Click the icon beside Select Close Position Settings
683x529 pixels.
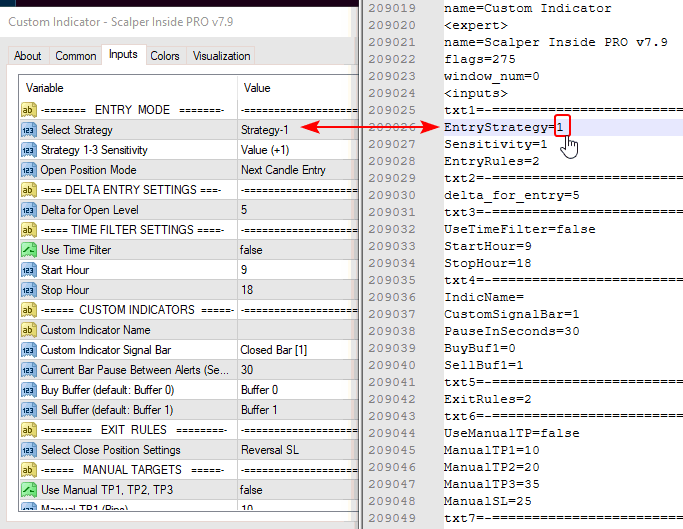point(28,450)
